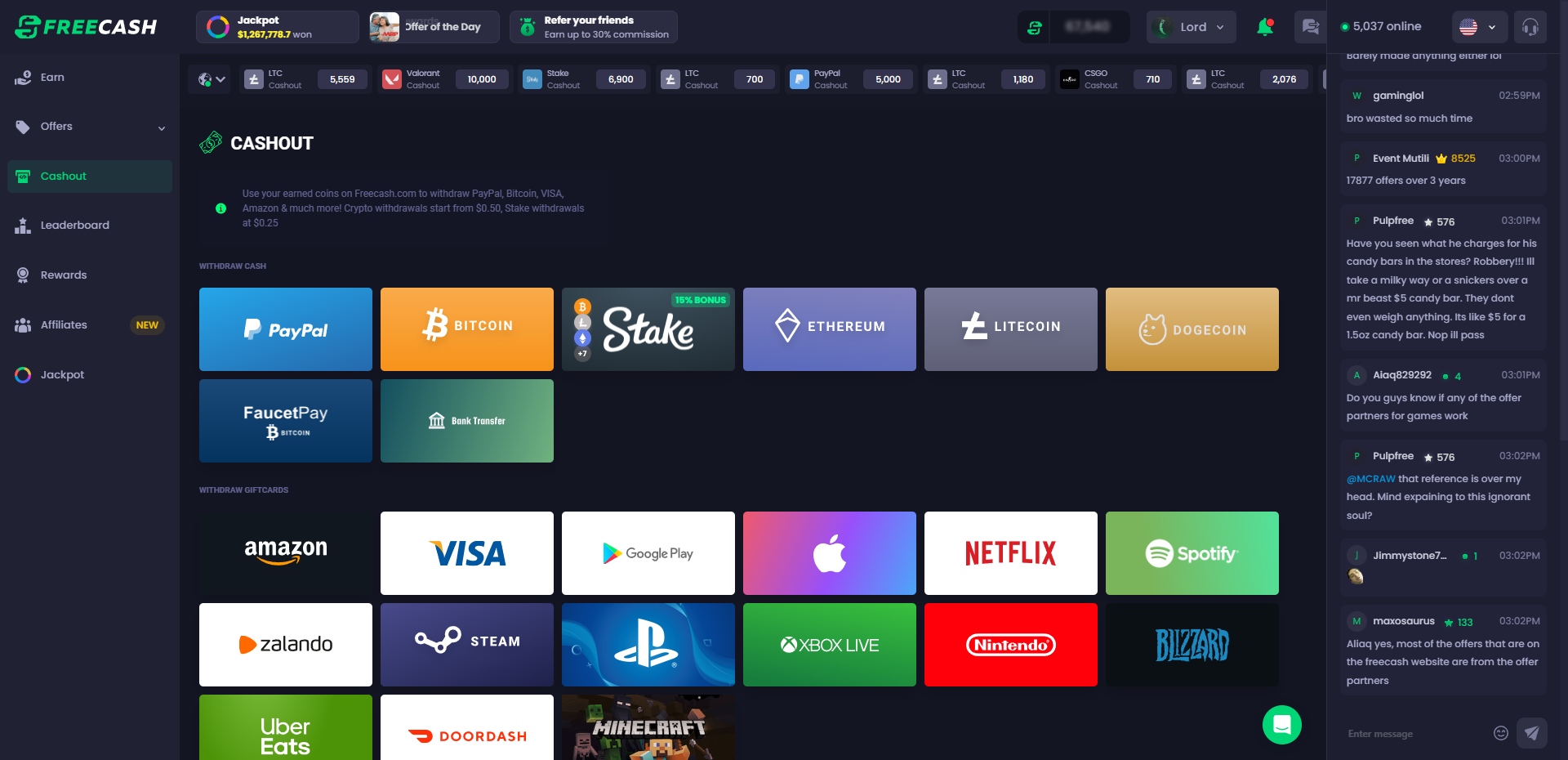The image size is (1568, 760).
Task: Click the 5,037 online counter
Action: click(1381, 27)
